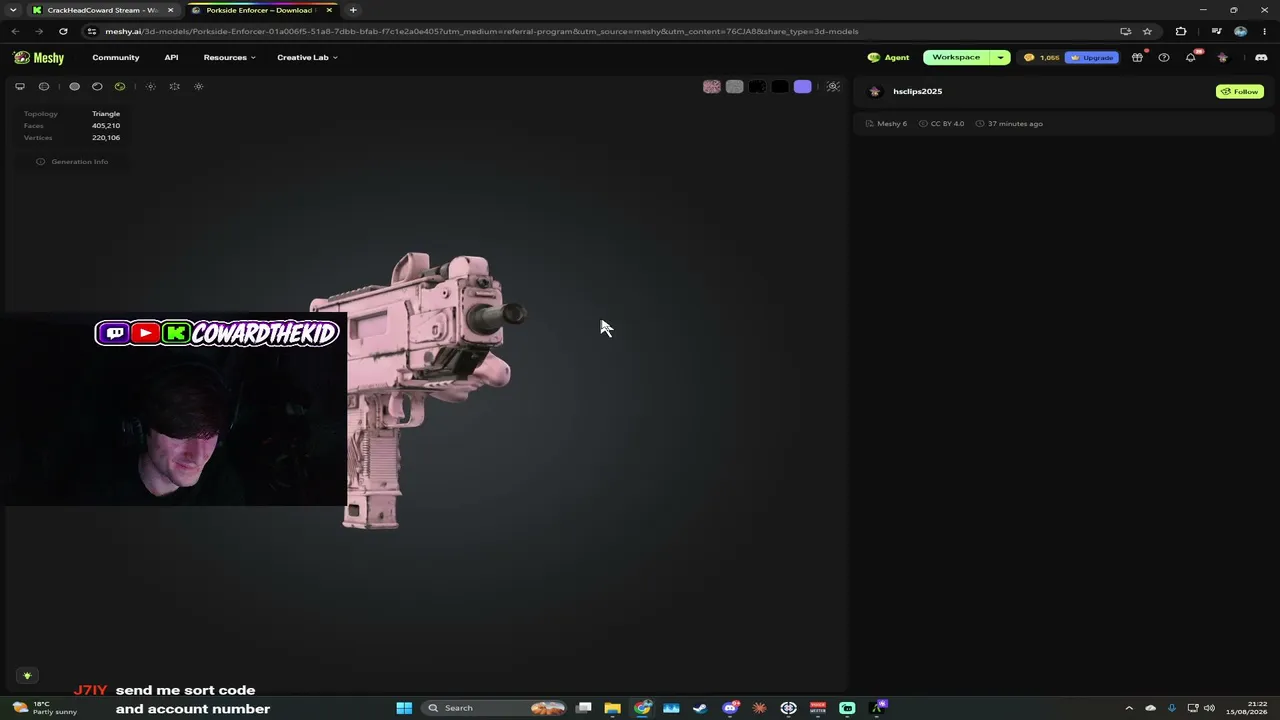
Task: Open the Agent feature
Action: coord(889,58)
